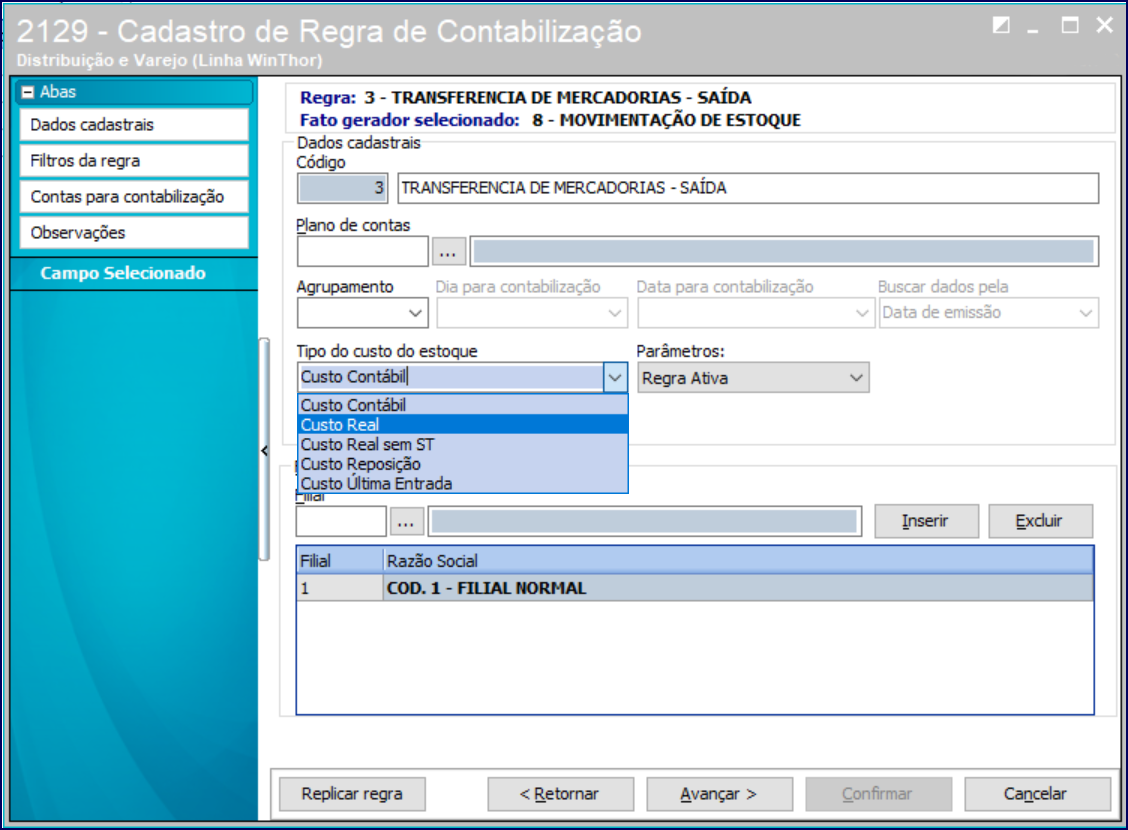1128x830 pixels.
Task: Open the Dados cadastrais tab
Action: (134, 124)
